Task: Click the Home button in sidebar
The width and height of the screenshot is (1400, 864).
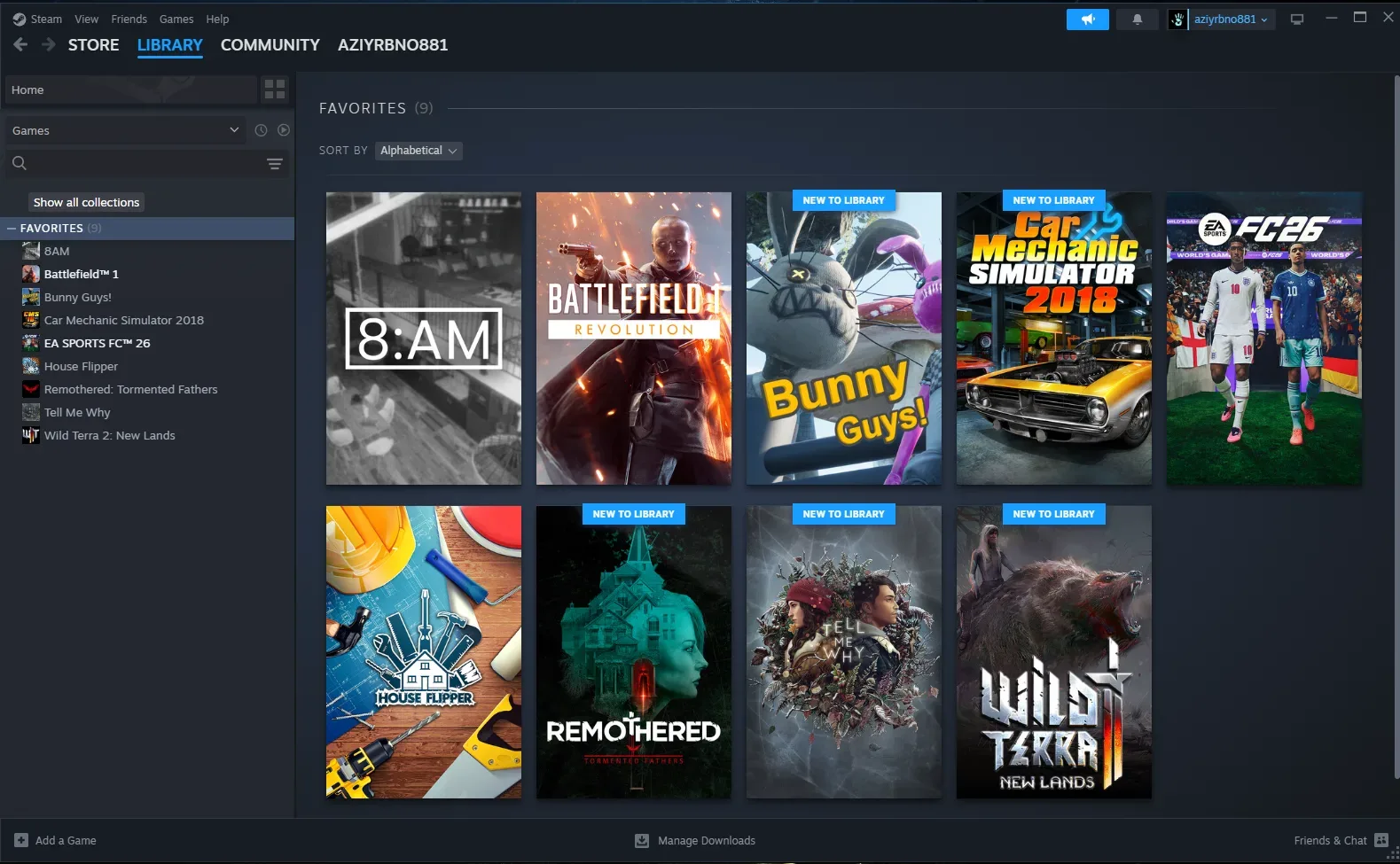Action: click(x=131, y=90)
